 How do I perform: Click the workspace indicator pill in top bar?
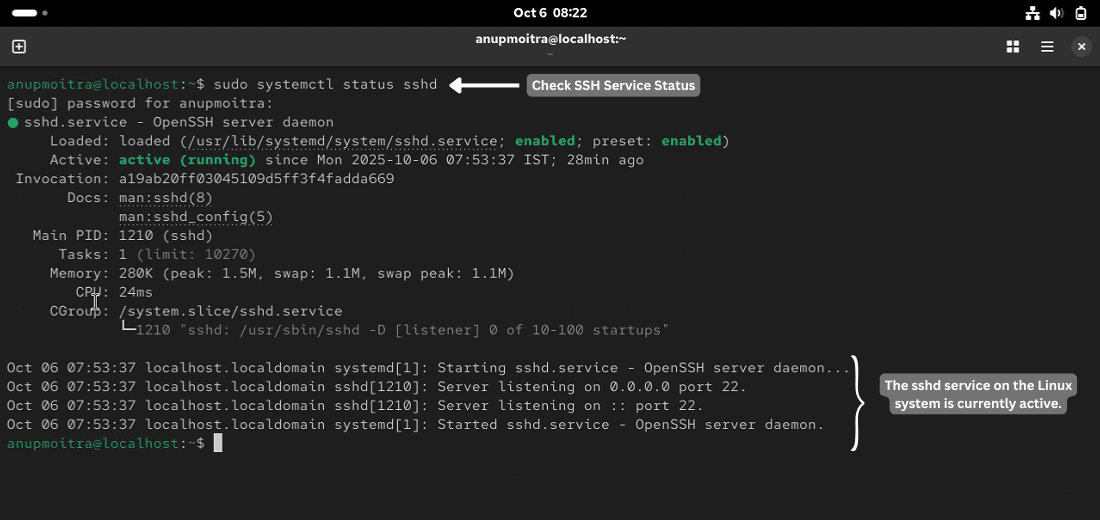(x=26, y=13)
